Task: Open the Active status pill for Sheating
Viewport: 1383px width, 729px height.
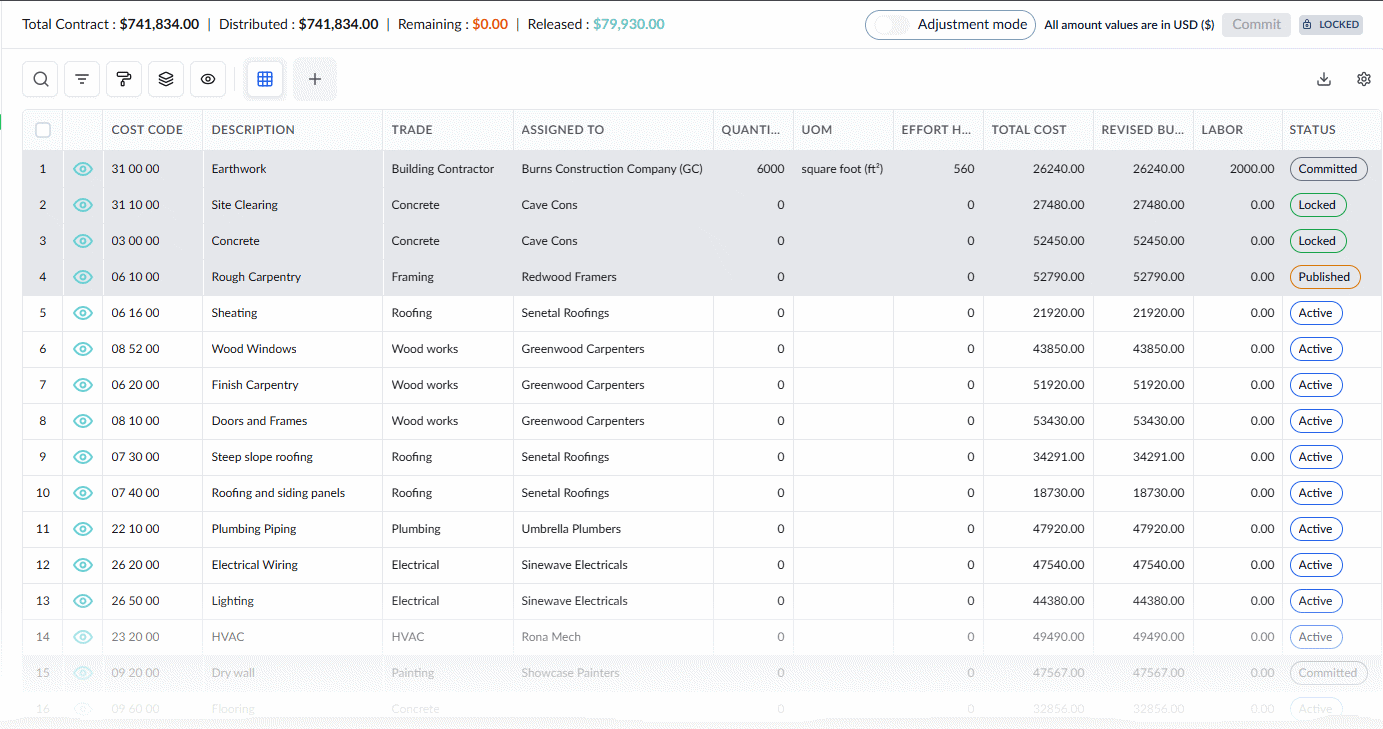Action: (x=1316, y=313)
